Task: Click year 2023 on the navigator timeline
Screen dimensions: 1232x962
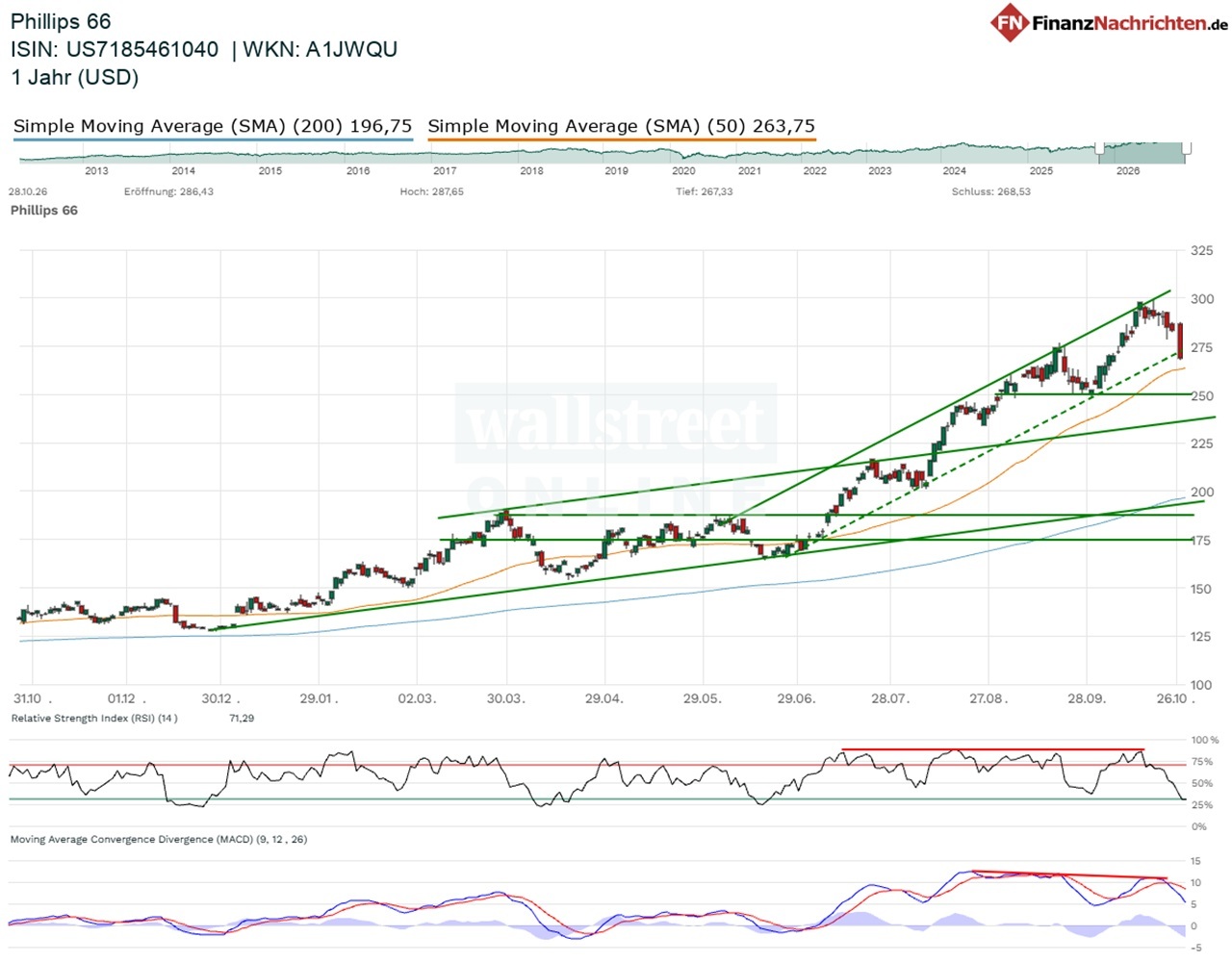Action: pos(880,171)
